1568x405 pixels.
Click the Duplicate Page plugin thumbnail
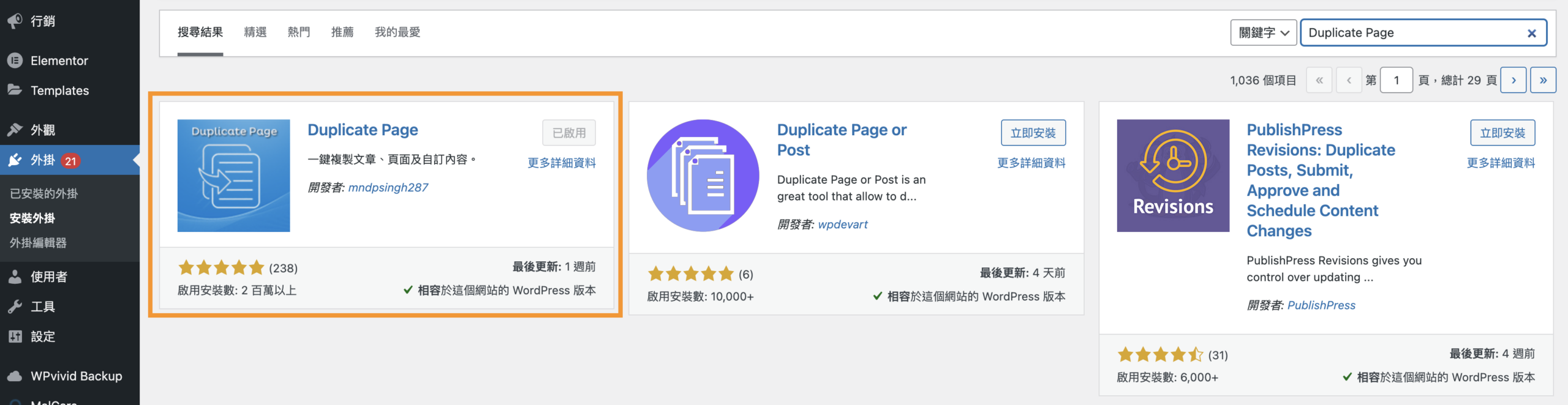233,176
